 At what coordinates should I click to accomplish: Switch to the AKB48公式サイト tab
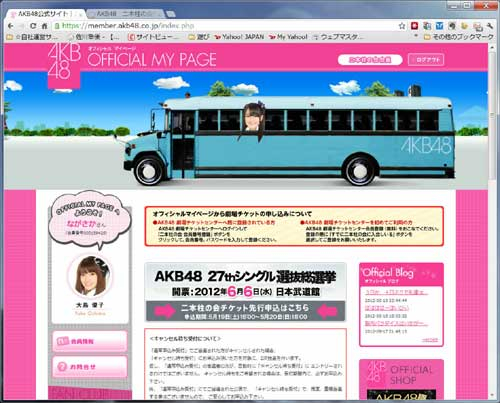click(x=46, y=14)
